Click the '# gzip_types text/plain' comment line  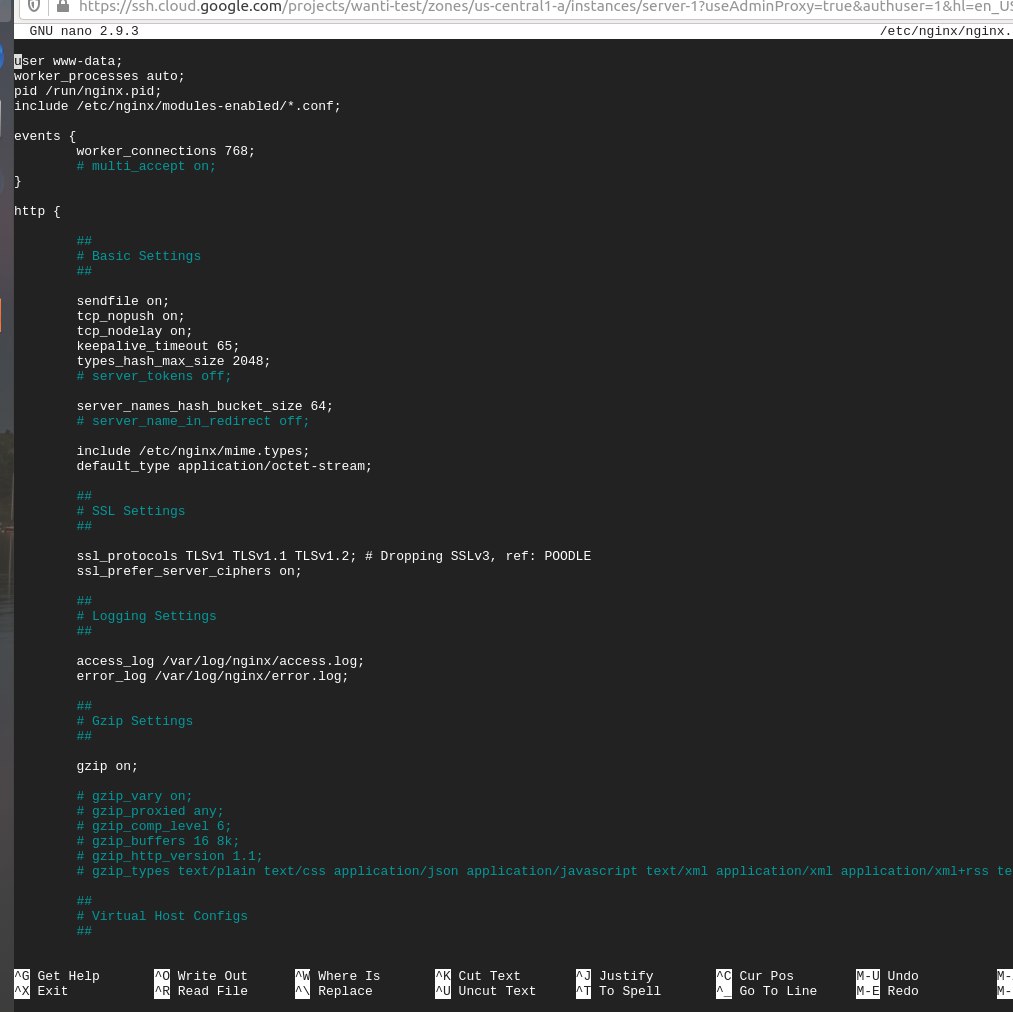click(x=544, y=871)
